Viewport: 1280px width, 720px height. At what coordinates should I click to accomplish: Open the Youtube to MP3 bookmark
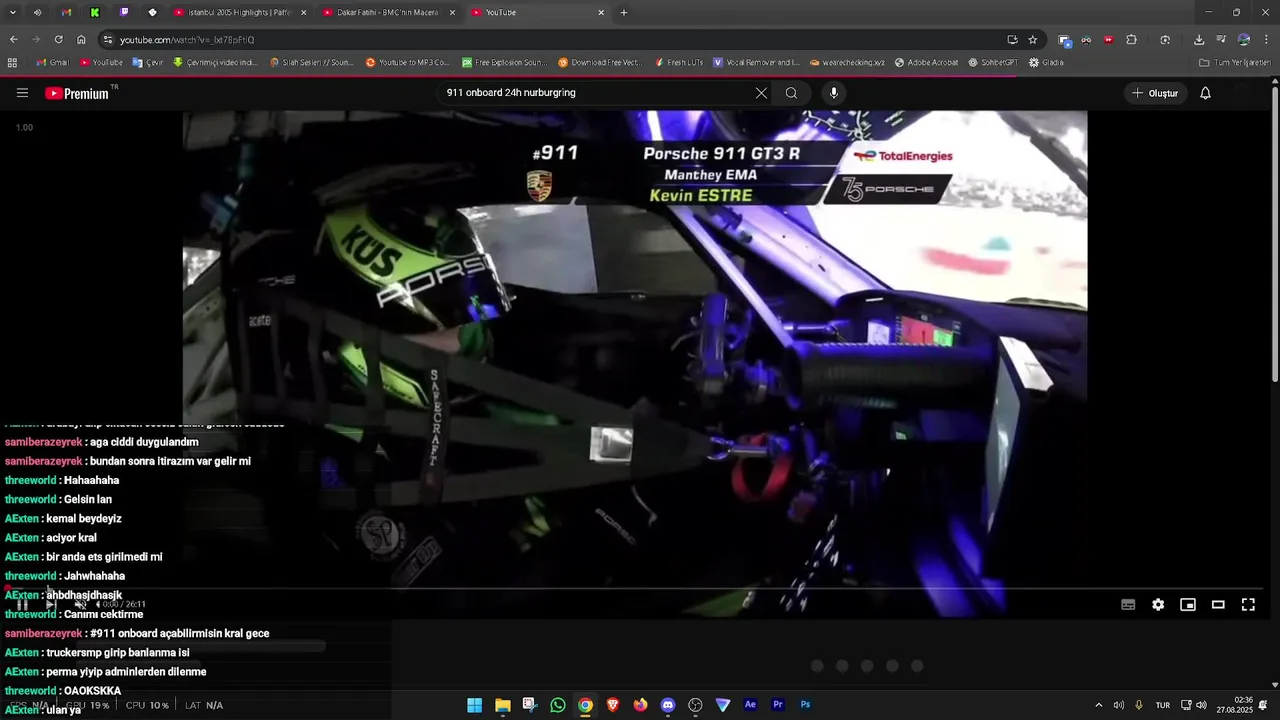click(x=407, y=62)
